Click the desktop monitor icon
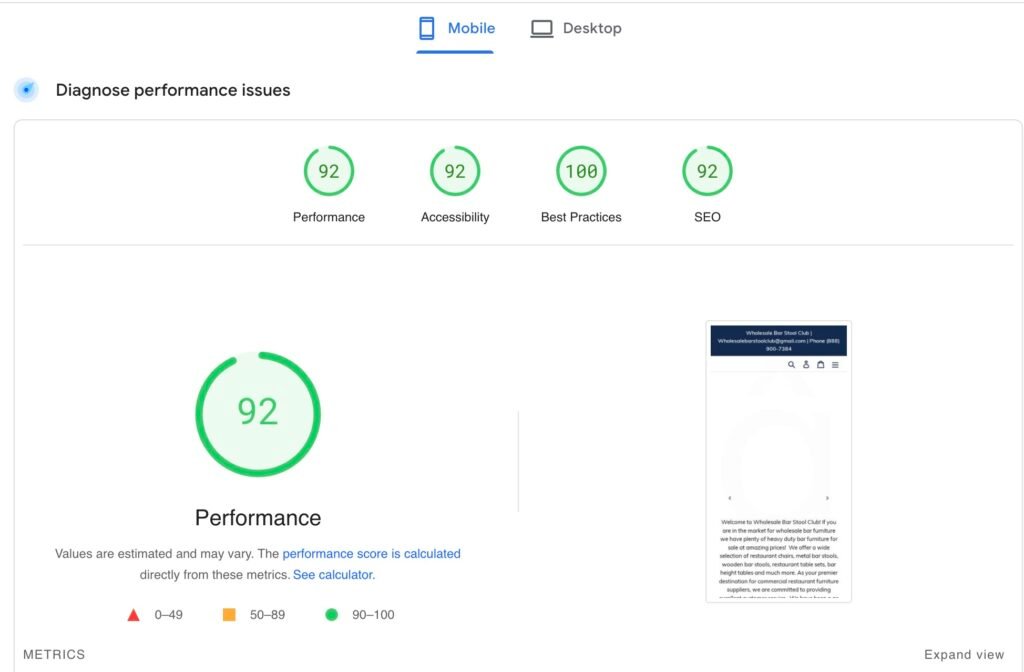This screenshot has height=672, width=1024. [542, 29]
